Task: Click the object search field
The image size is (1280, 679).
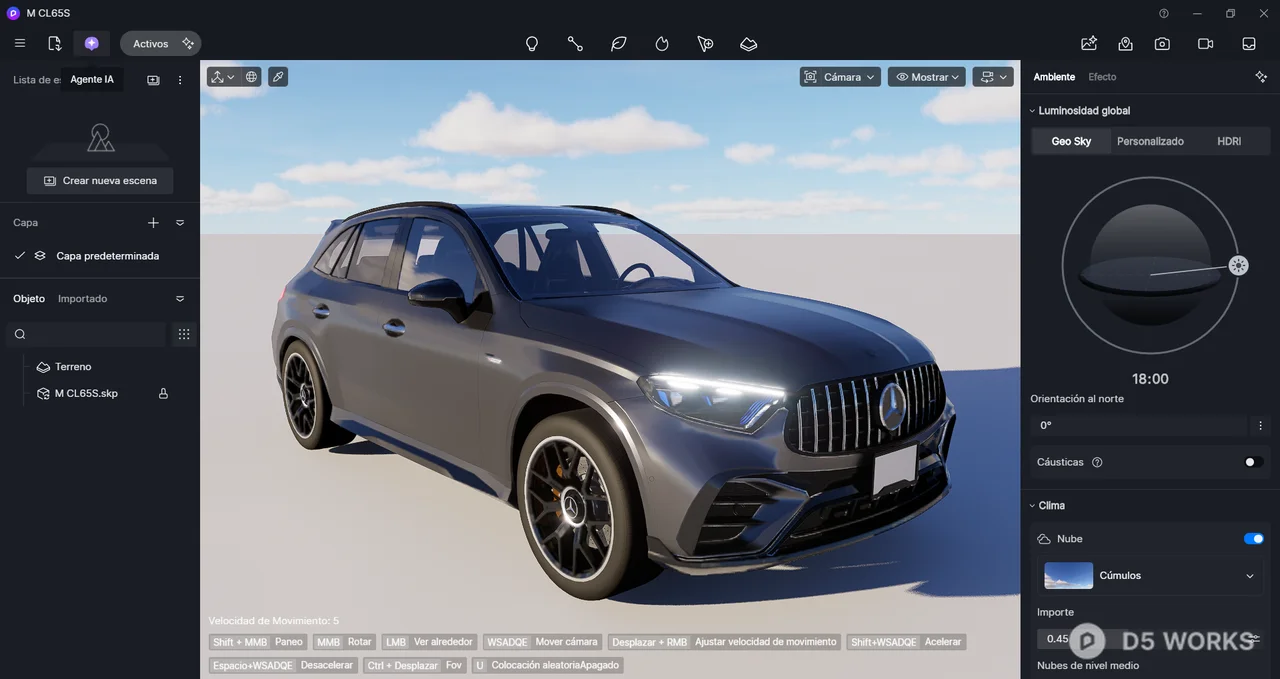Action: (87, 334)
